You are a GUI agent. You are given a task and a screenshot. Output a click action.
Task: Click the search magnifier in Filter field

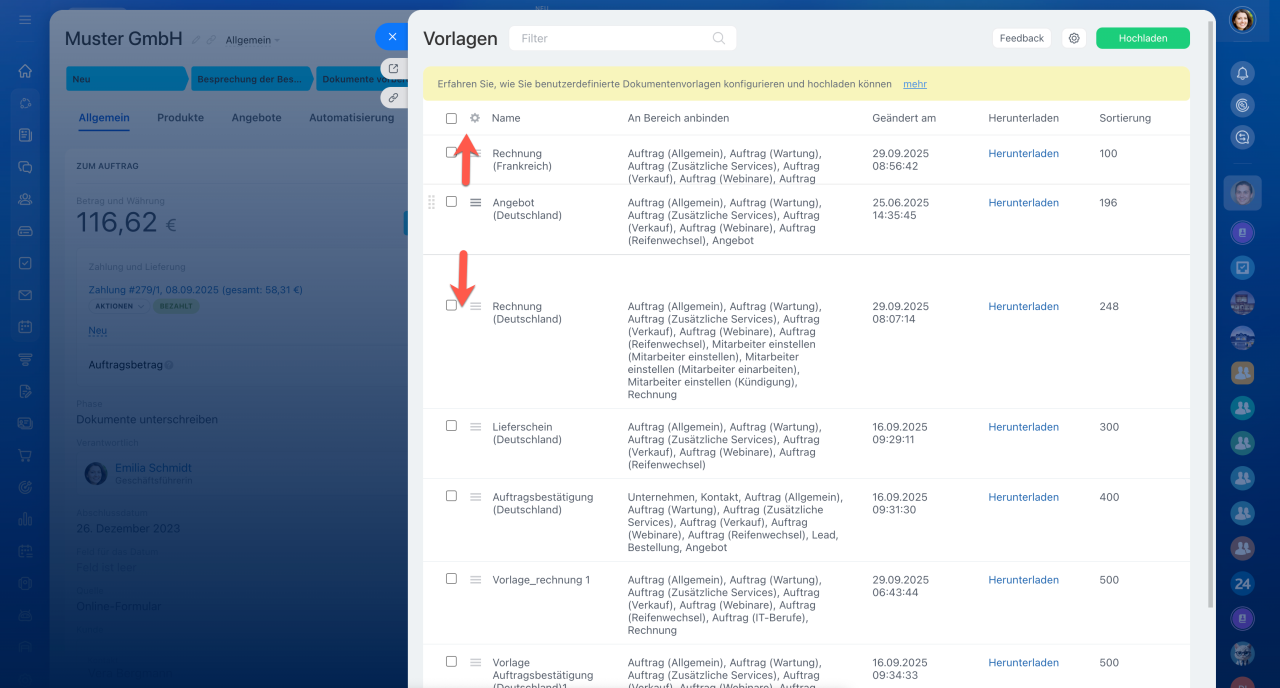pyautogui.click(x=719, y=38)
